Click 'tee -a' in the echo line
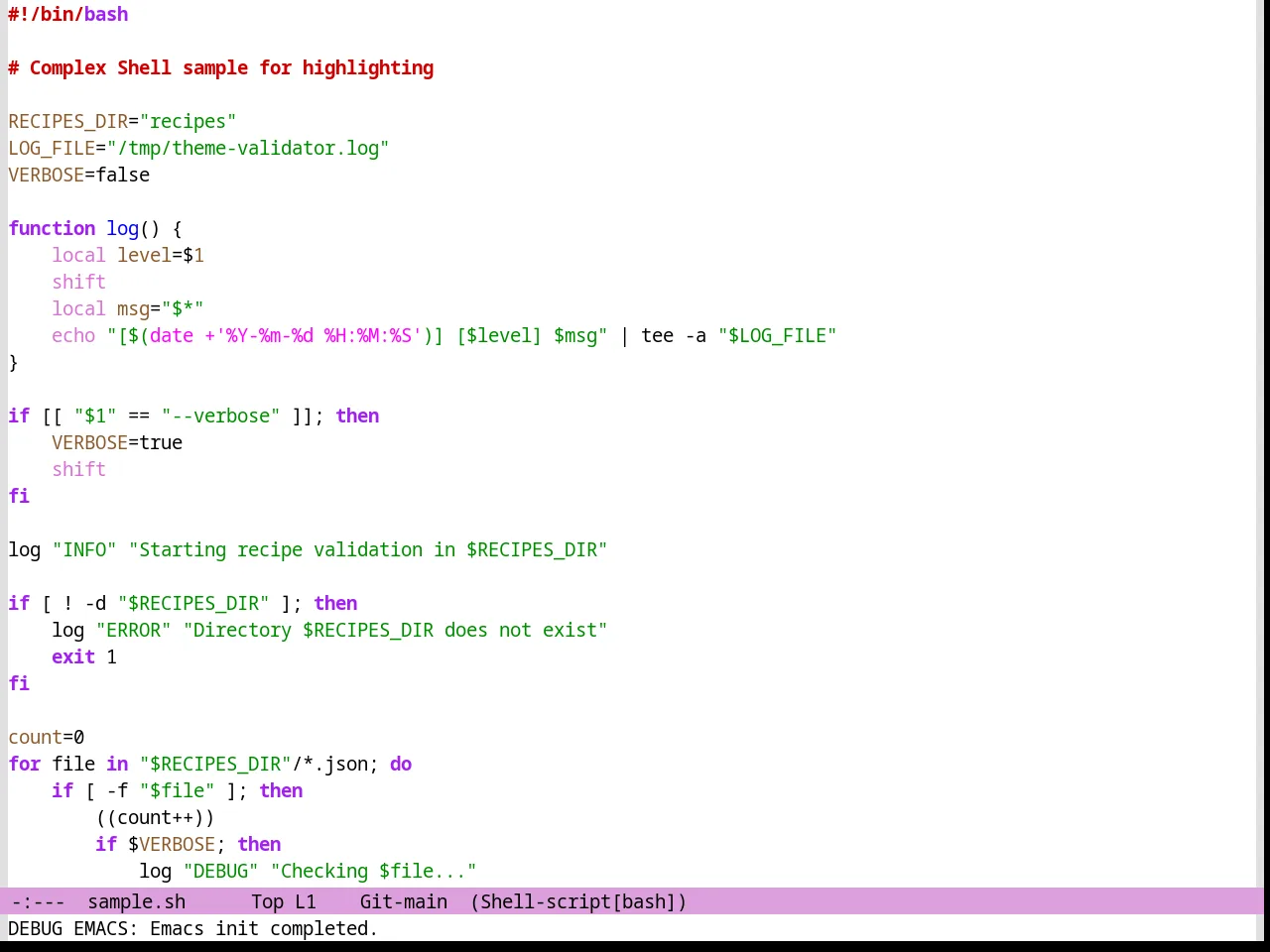 [x=674, y=336]
